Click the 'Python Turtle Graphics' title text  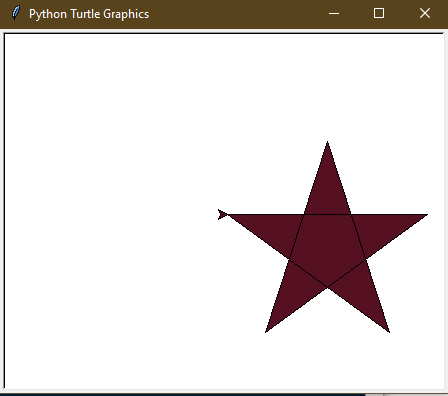point(89,14)
